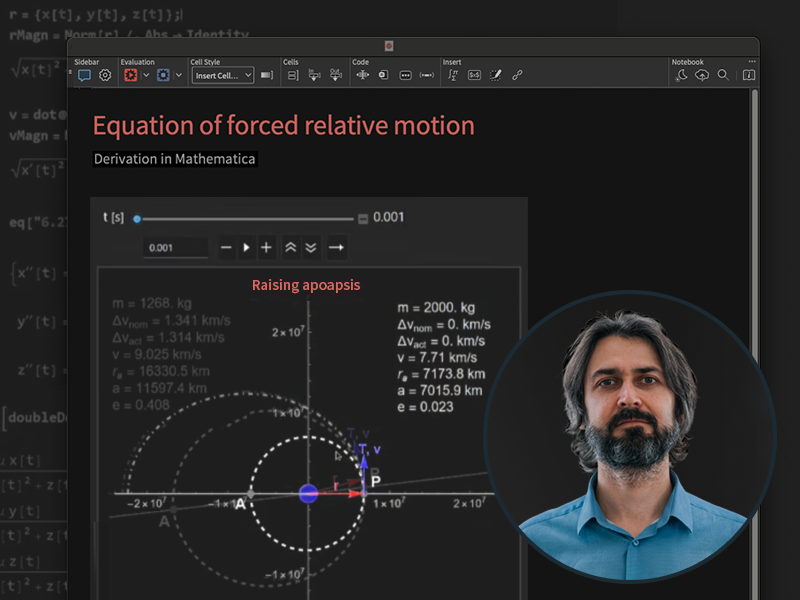Play the t [s] animation
Image resolution: width=800 pixels, height=600 pixels.
pyautogui.click(x=246, y=248)
